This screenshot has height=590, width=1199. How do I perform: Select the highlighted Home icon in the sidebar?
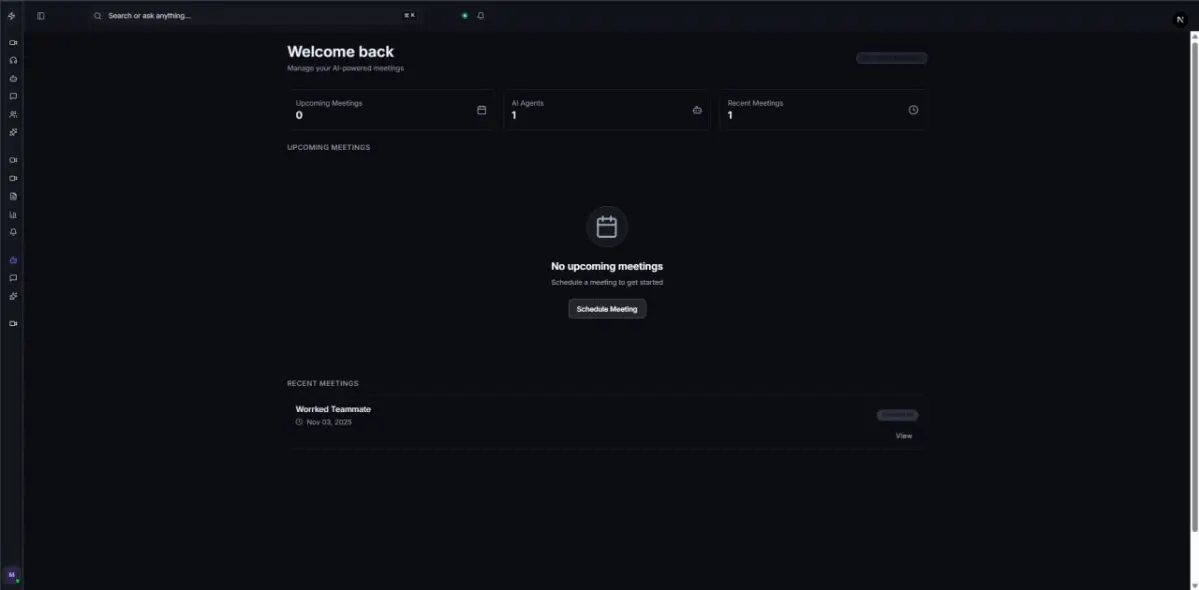(x=12, y=259)
